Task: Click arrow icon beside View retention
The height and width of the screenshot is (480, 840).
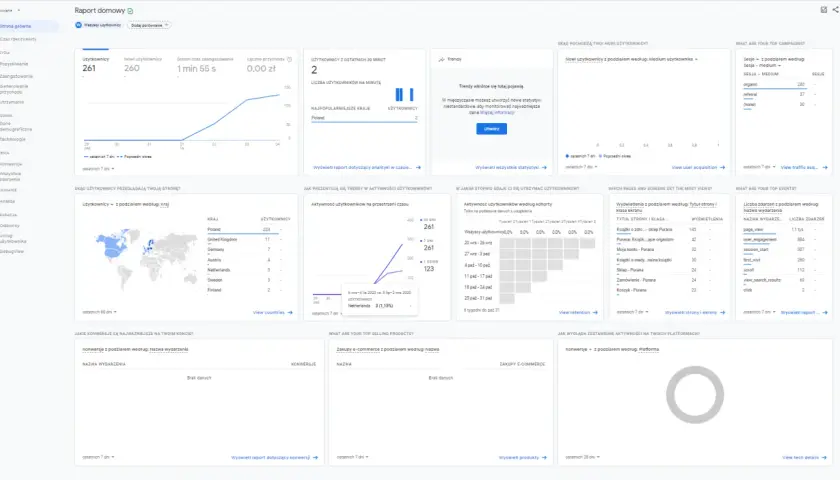Action: 595,312
